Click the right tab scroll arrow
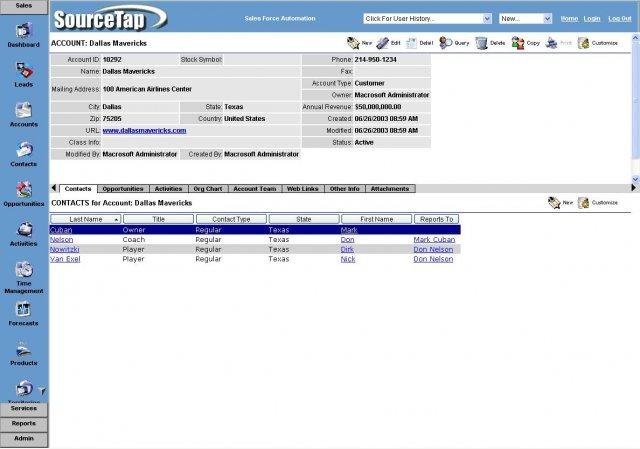Image resolution: width=640 pixels, height=449 pixels. coord(634,188)
